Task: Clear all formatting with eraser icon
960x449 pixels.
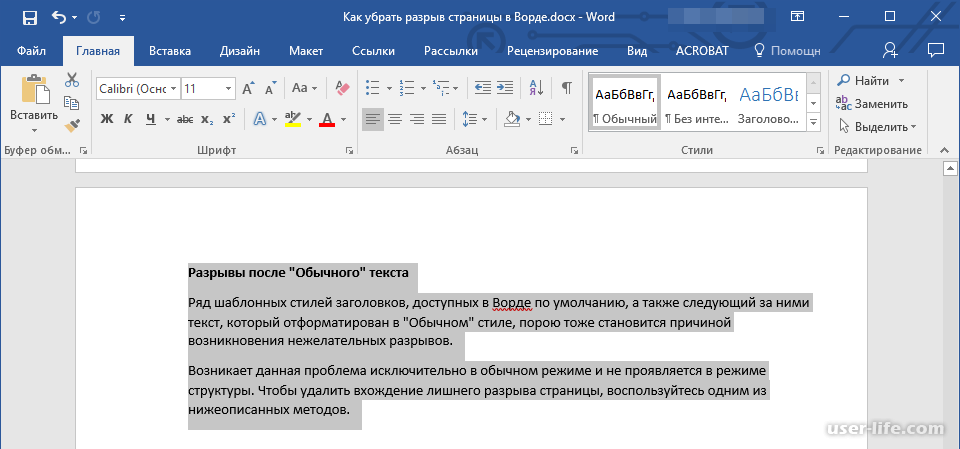Action: coord(342,88)
